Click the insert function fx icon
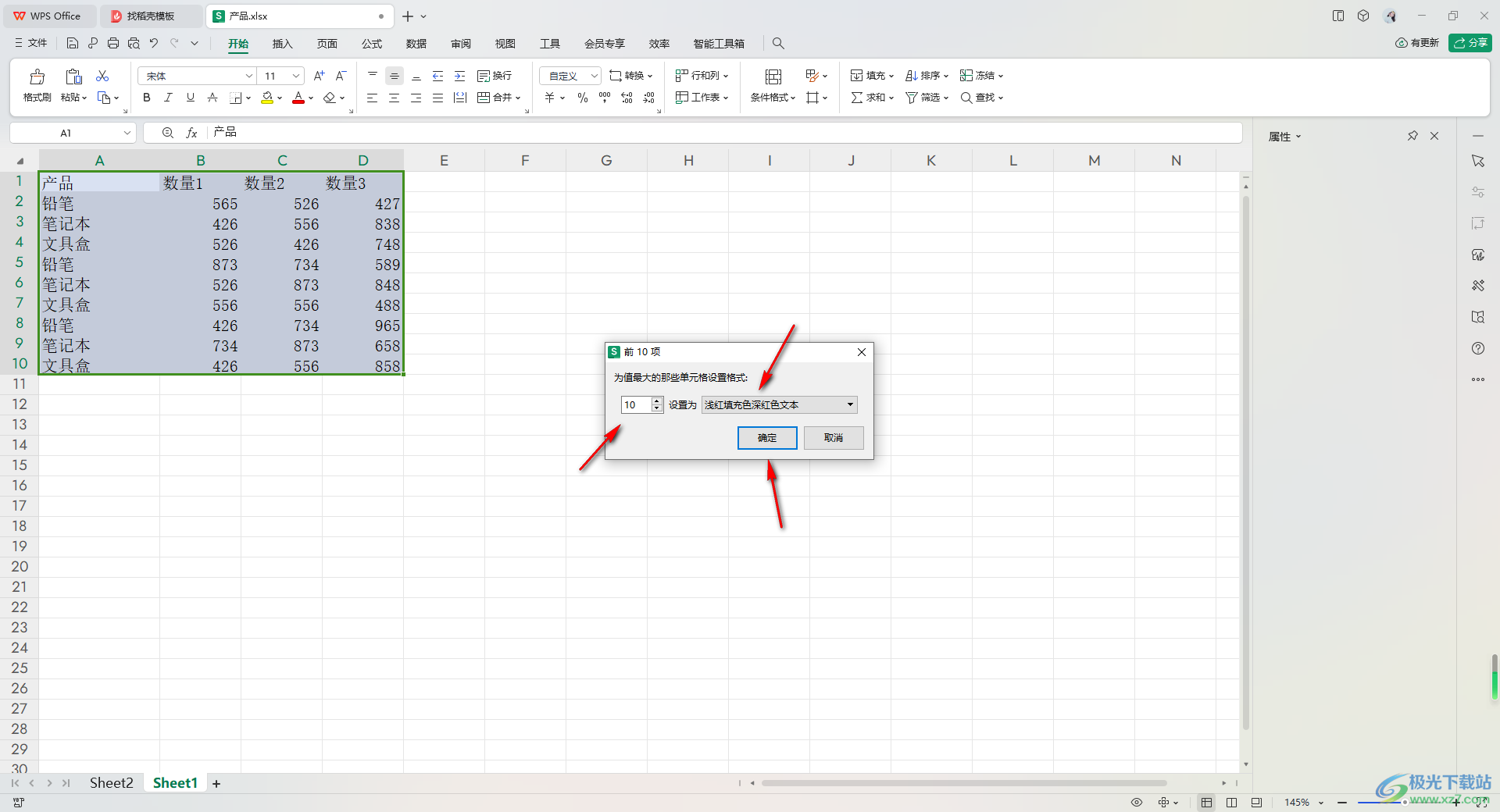 tap(191, 133)
